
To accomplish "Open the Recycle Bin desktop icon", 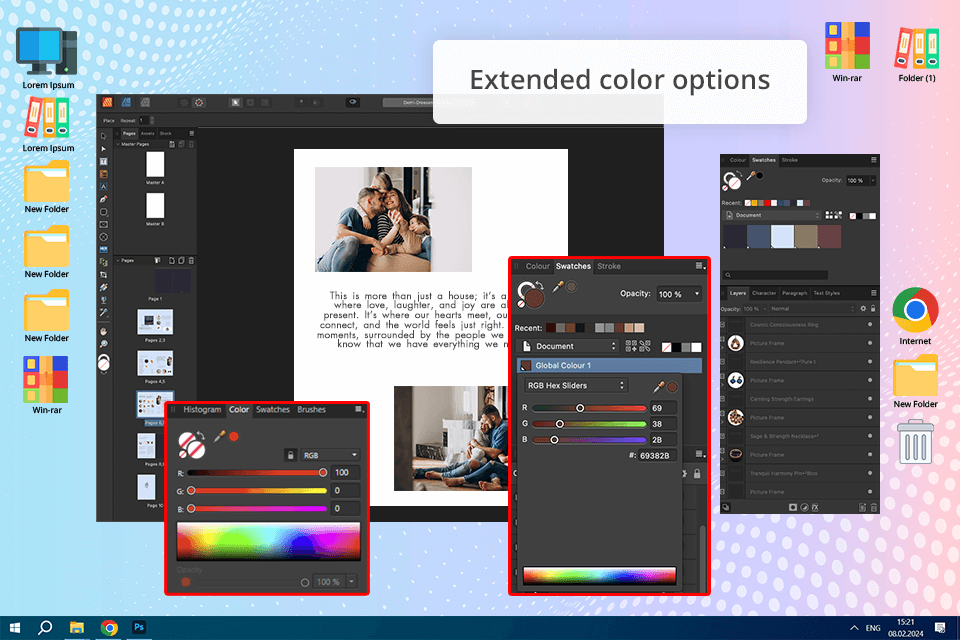I will pyautogui.click(x=915, y=442).
